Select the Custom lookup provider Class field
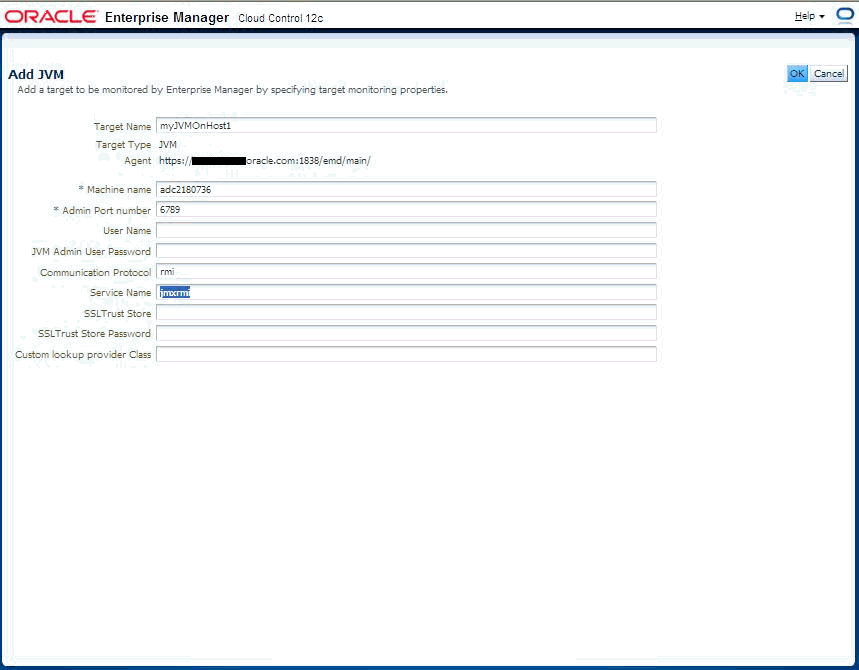 pos(406,354)
